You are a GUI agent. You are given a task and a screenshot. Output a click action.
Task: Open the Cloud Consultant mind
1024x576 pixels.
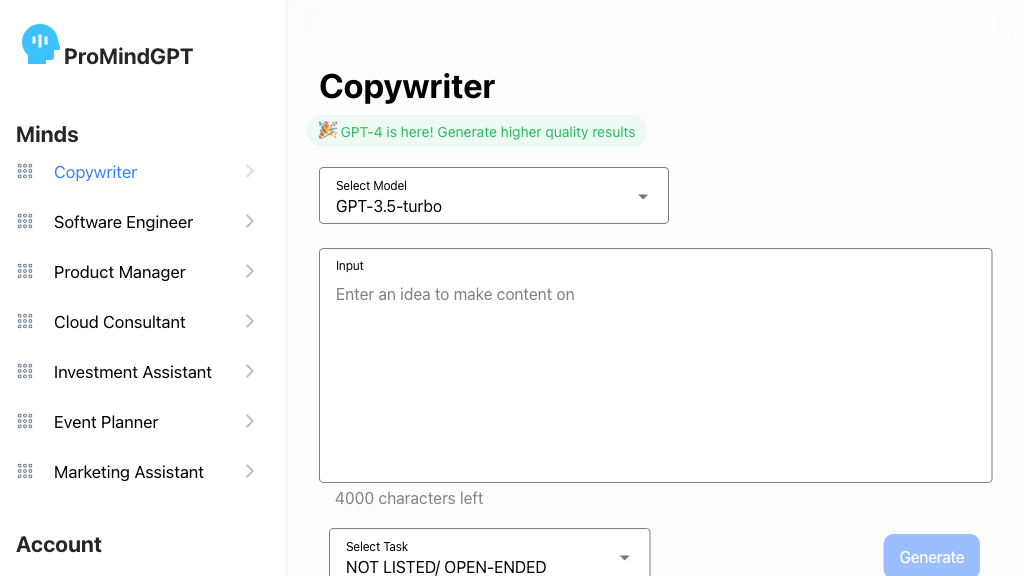click(120, 322)
